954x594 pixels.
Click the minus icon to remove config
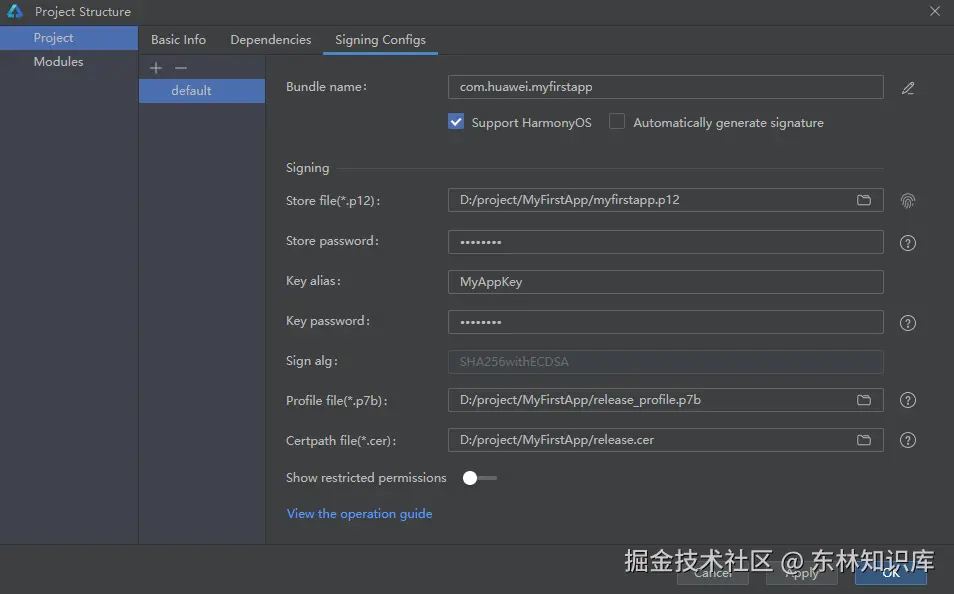click(181, 68)
